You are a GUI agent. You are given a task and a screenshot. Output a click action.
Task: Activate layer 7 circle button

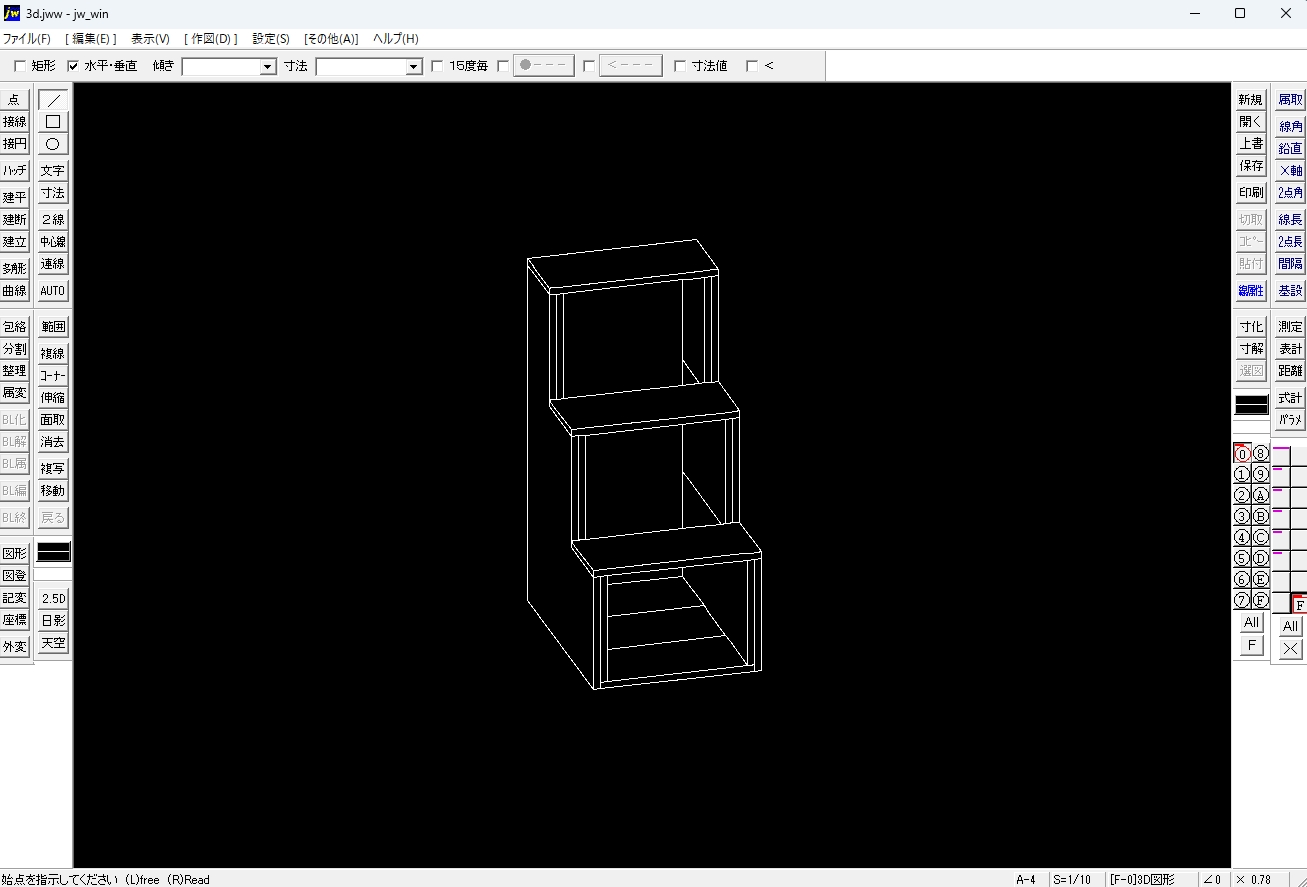click(1242, 600)
